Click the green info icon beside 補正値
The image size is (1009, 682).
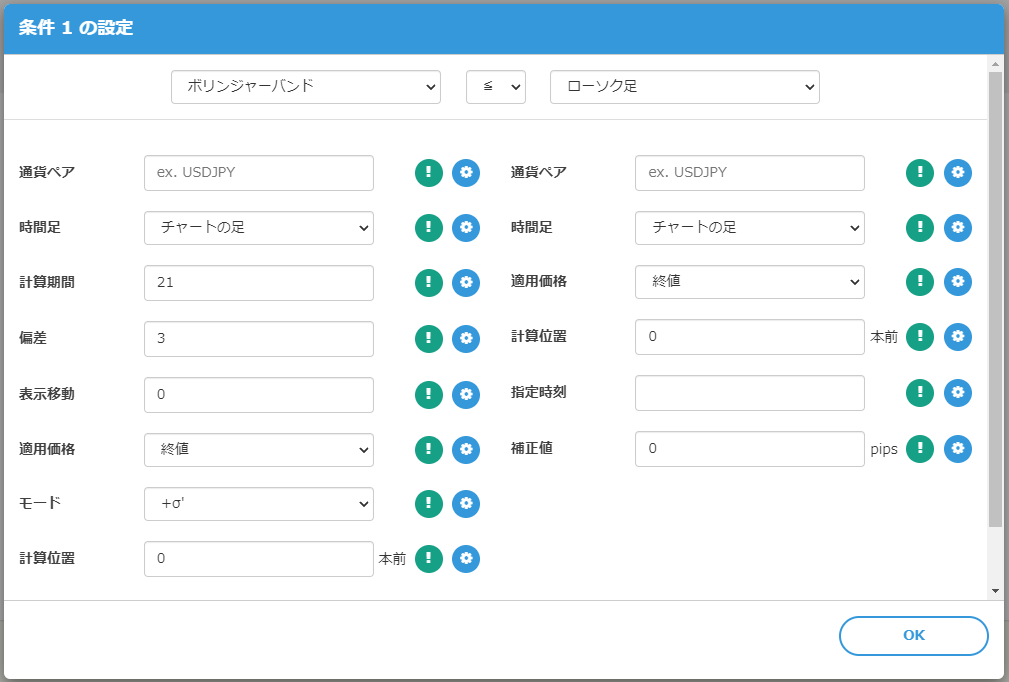coord(920,449)
